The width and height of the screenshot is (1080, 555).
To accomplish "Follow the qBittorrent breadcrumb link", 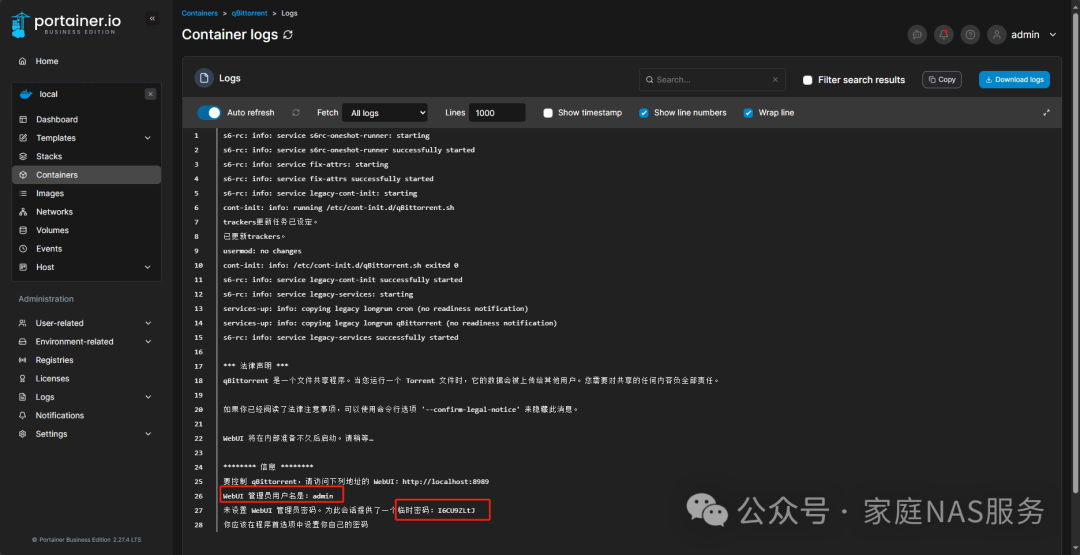I will click(249, 13).
